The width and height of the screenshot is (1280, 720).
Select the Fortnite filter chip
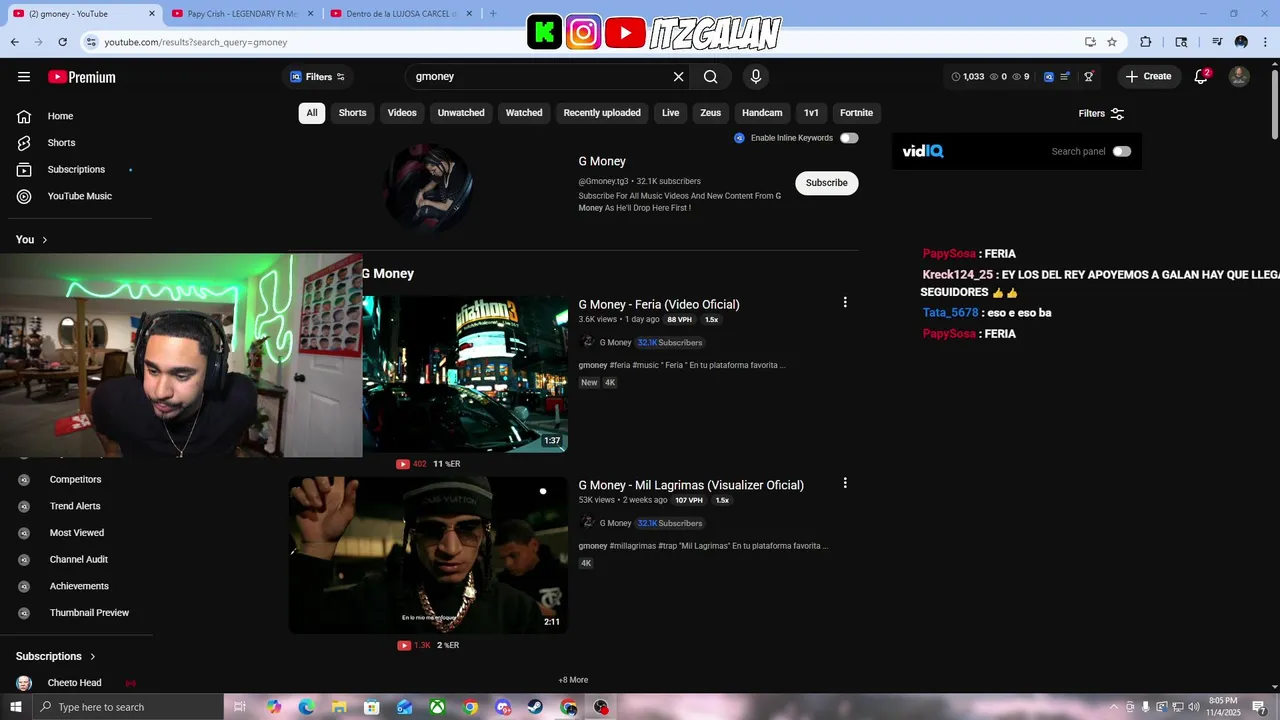(856, 113)
